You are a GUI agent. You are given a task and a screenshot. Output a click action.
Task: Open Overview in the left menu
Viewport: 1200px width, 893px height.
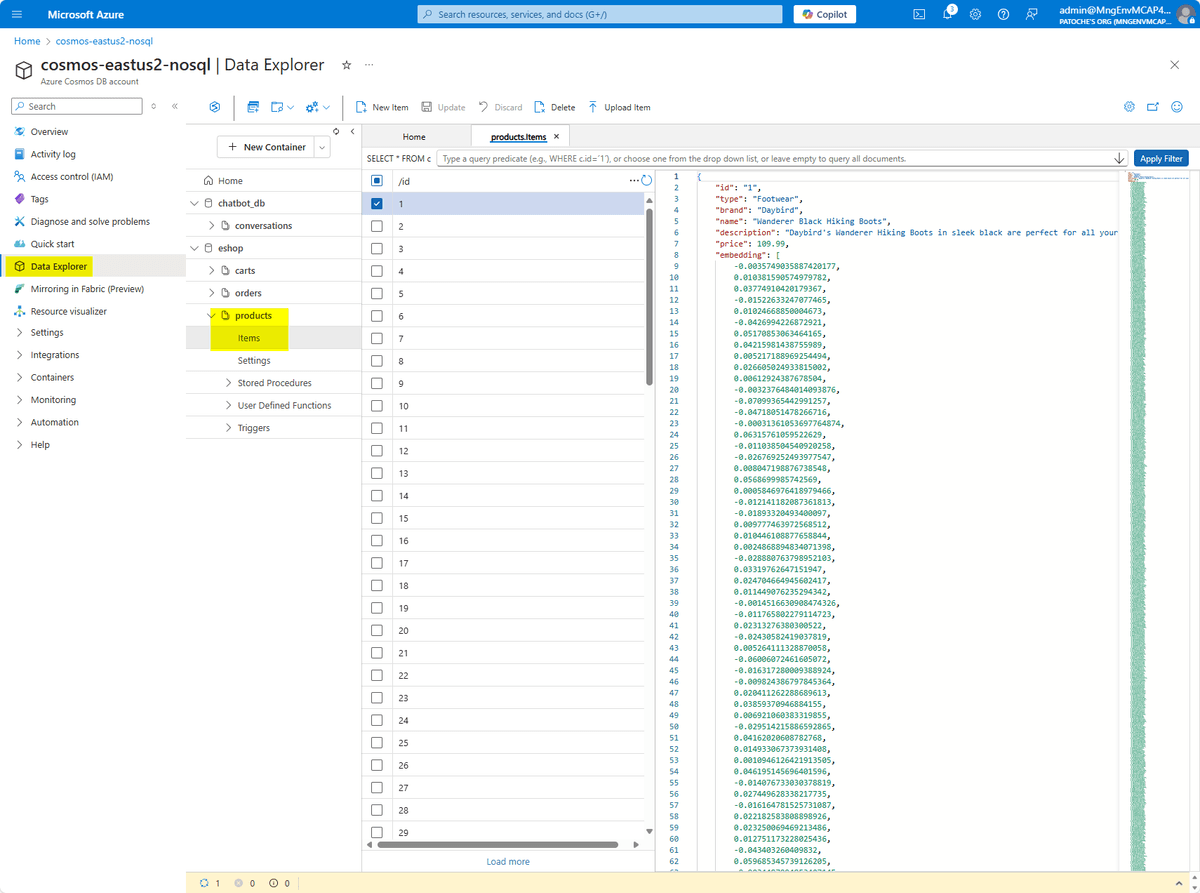49,132
